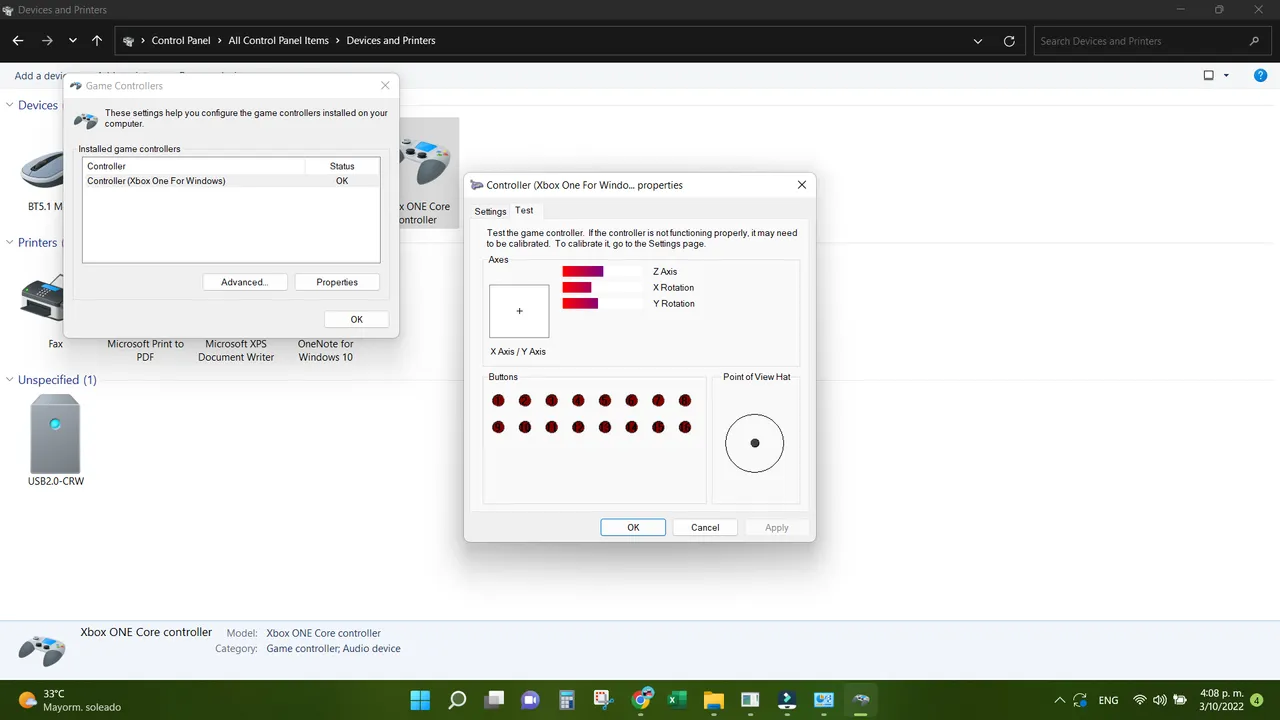Open the Windows Start menu

(x=420, y=699)
